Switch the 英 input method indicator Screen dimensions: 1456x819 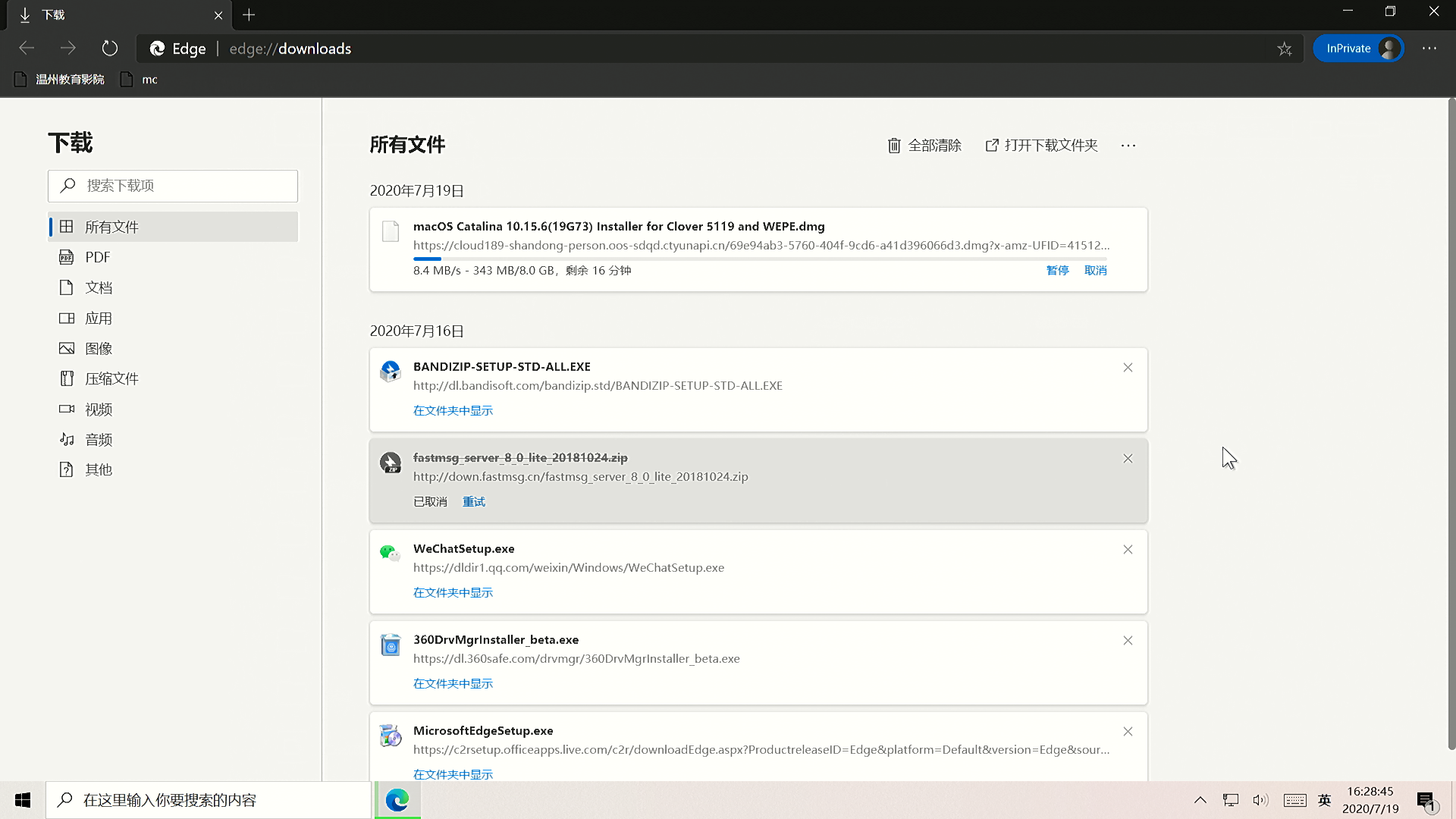(x=1325, y=800)
